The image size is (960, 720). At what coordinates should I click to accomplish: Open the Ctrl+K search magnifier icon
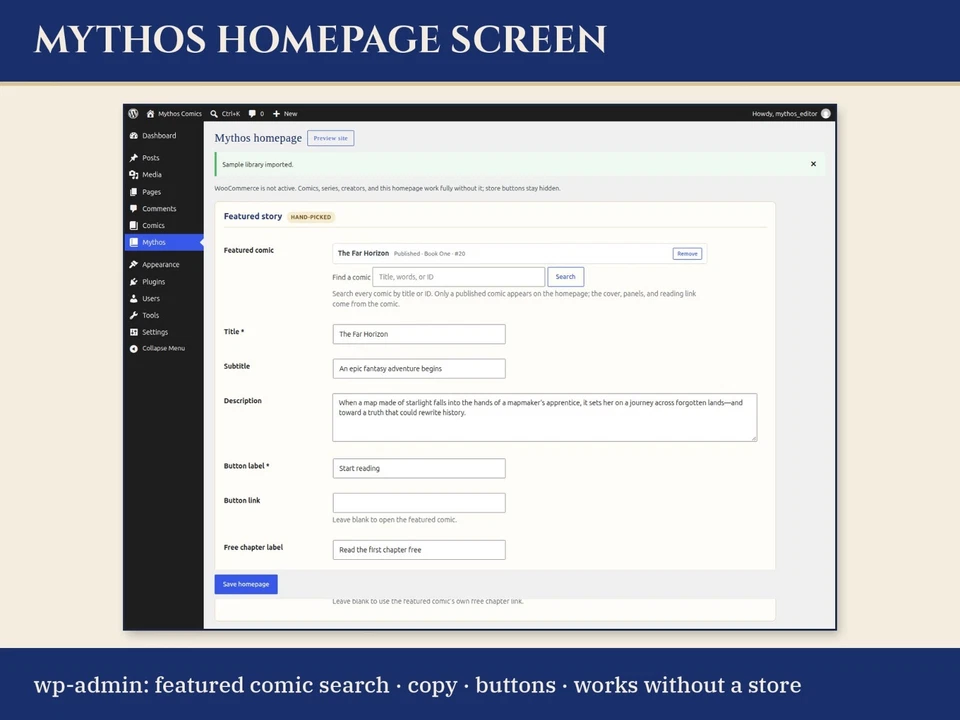tap(214, 114)
